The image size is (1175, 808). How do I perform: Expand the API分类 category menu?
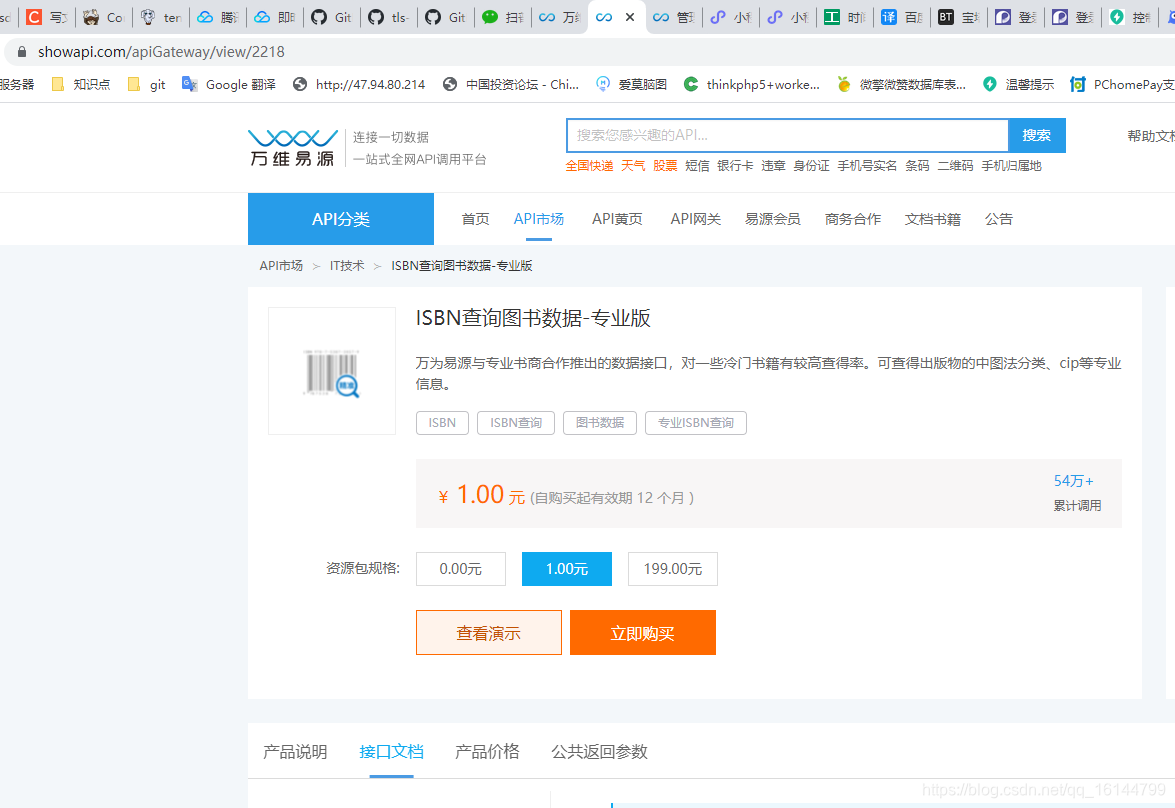click(341, 219)
